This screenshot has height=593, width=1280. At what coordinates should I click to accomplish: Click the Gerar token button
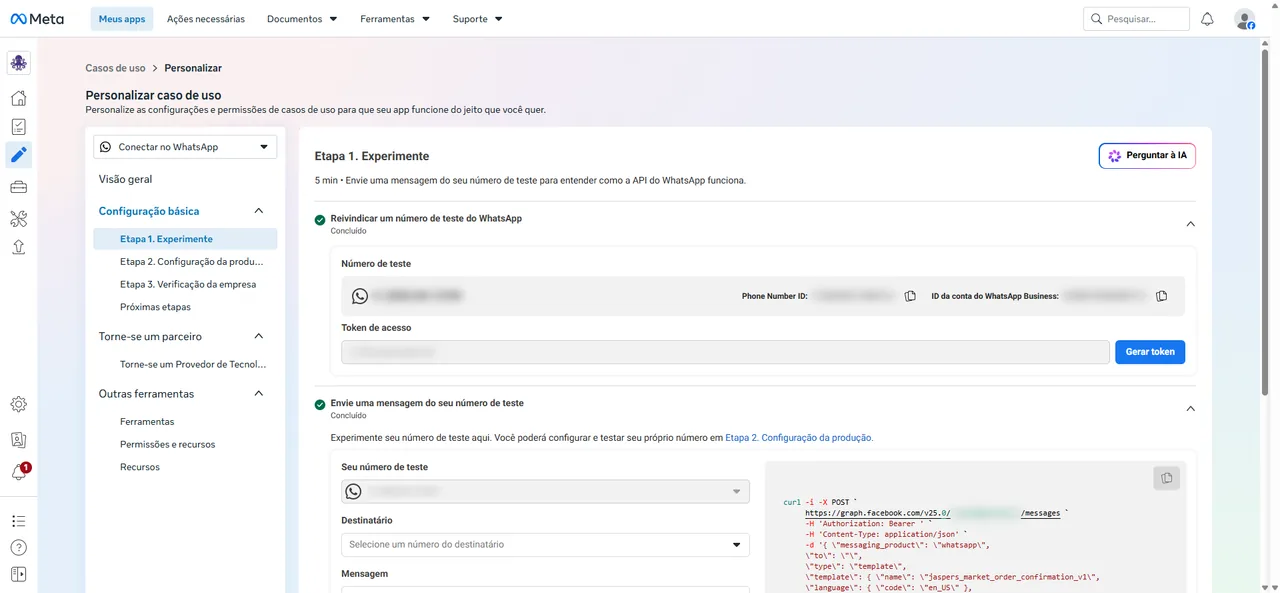pos(1150,352)
